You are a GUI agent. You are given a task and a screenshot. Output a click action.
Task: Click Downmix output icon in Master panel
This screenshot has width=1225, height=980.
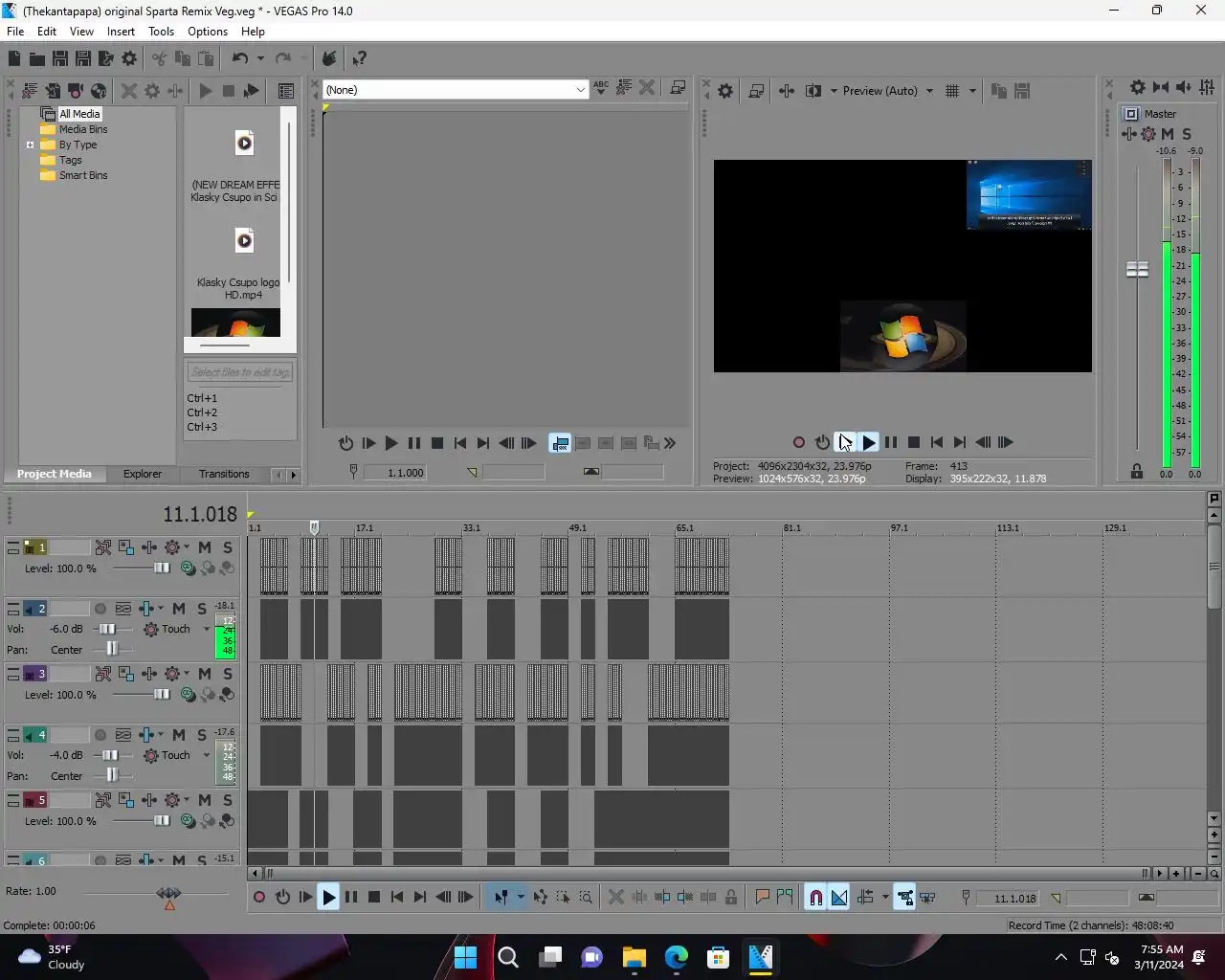[x=1161, y=87]
